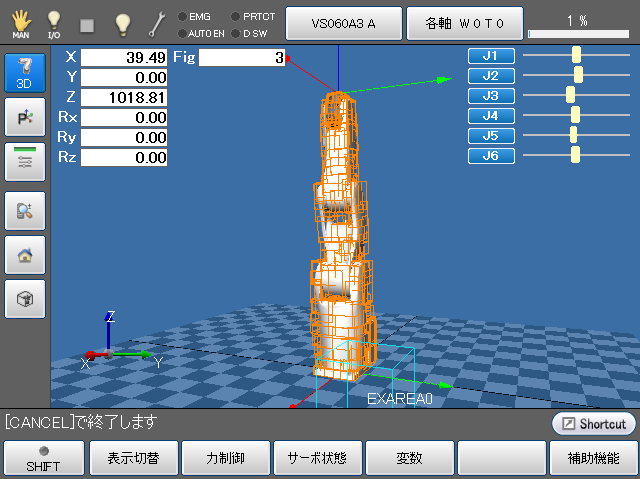The width and height of the screenshot is (640, 479).
Task: Expand the Shortcut panel
Action: (x=593, y=424)
